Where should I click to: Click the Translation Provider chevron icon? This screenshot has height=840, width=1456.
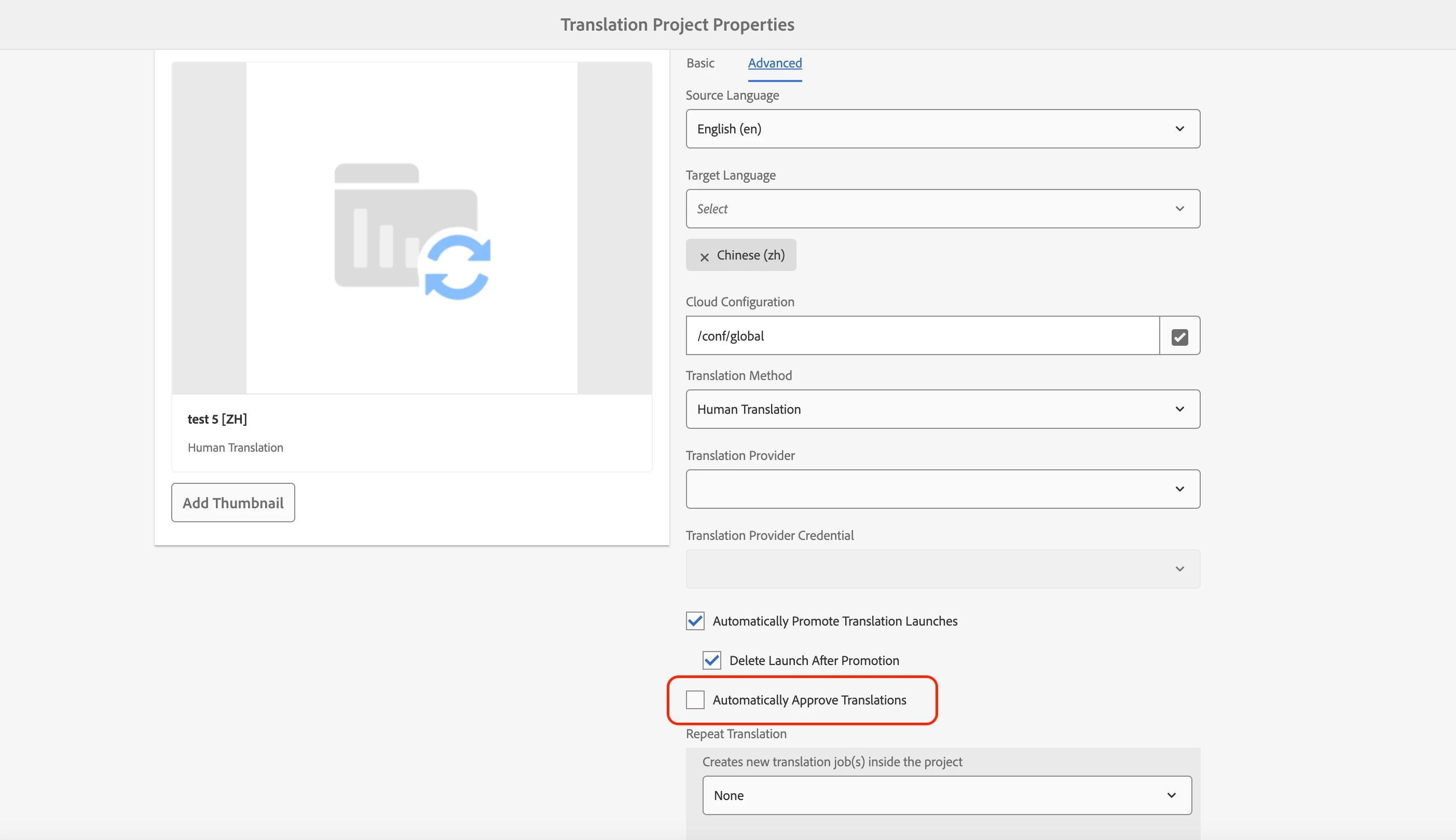[x=1179, y=489]
